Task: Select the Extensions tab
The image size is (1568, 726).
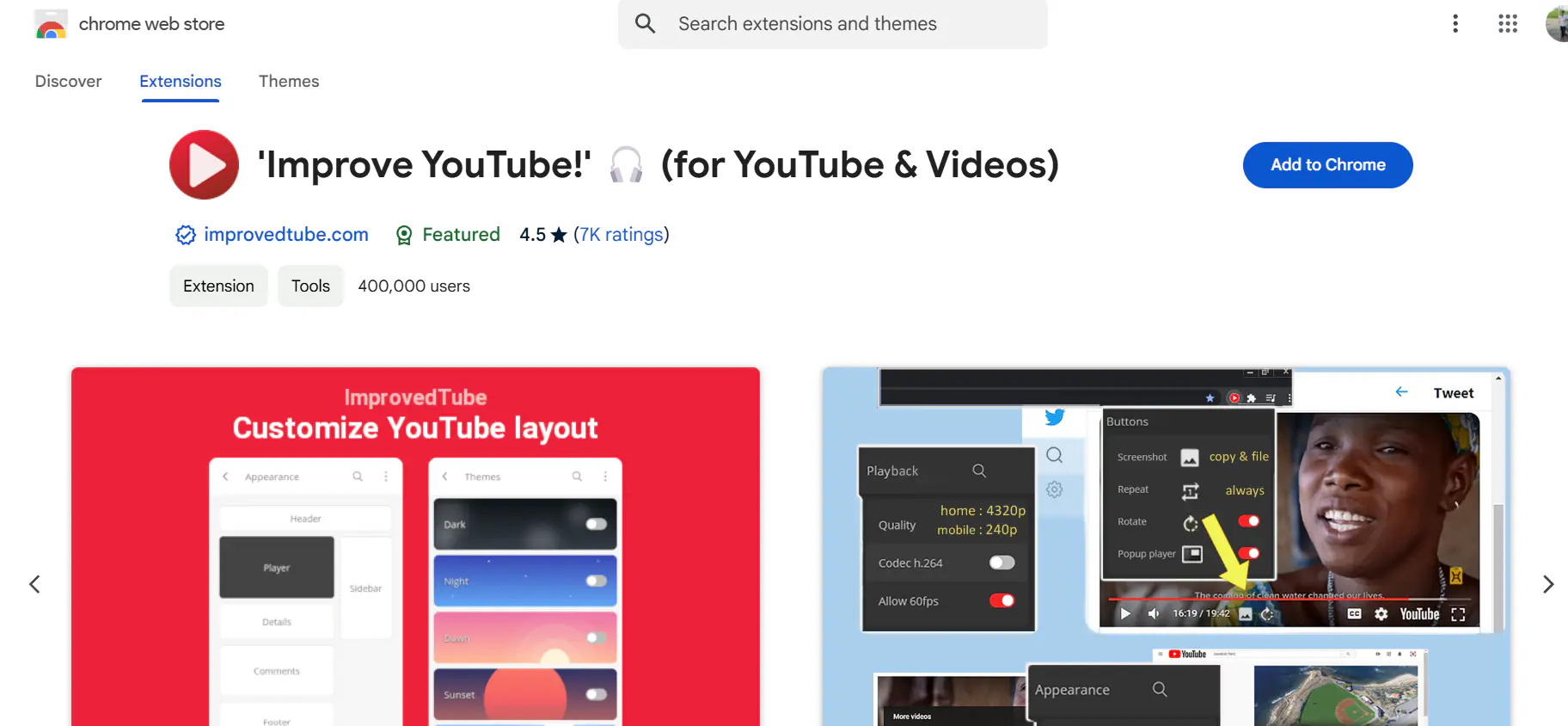Action: click(x=181, y=81)
